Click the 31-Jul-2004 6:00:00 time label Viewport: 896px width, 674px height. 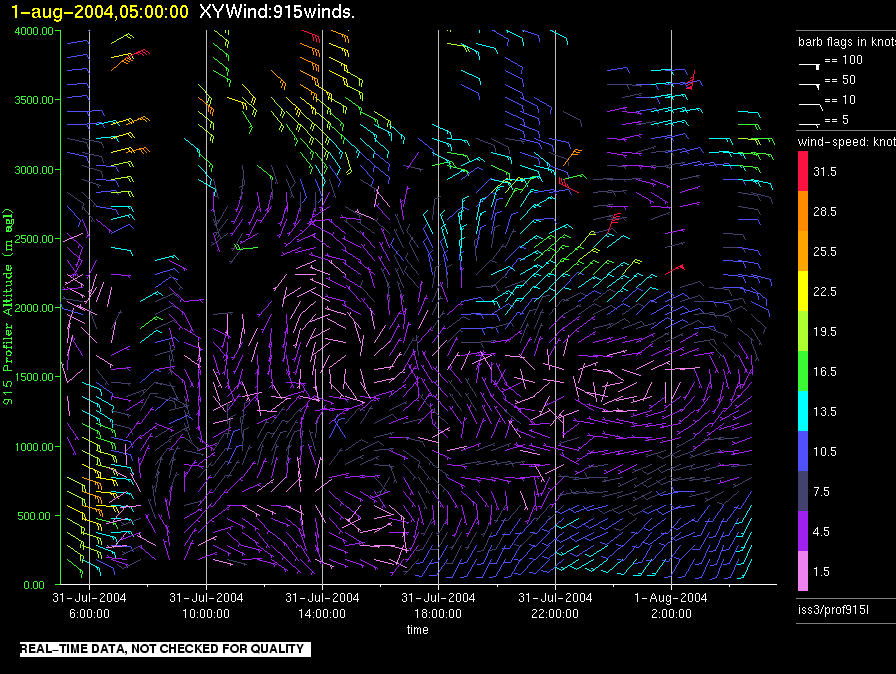89,605
